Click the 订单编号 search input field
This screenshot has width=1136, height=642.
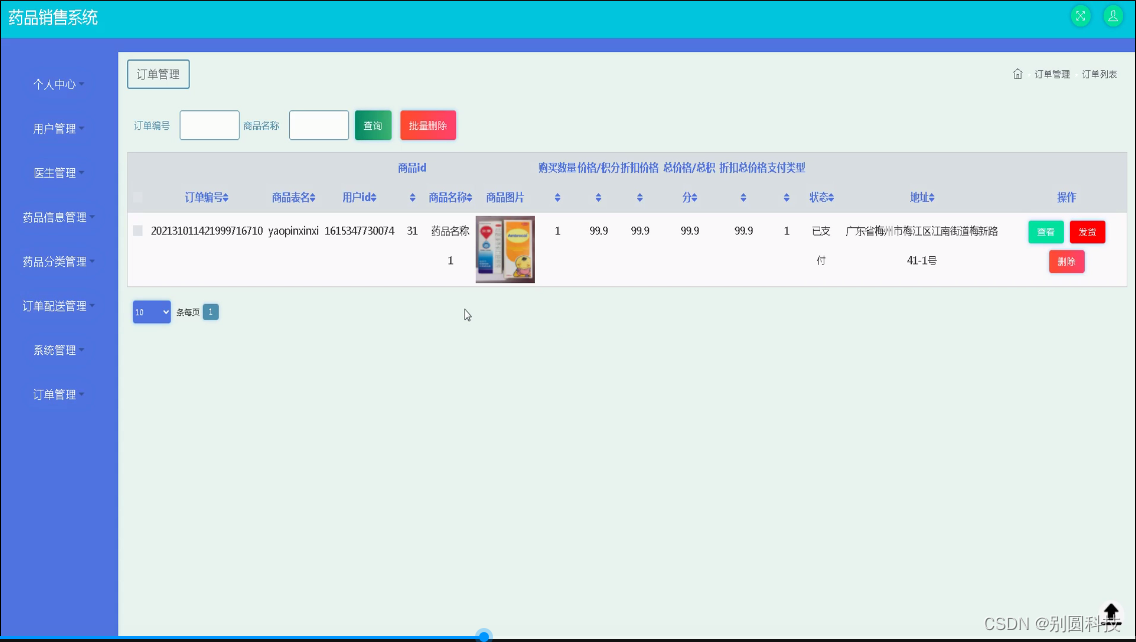(209, 125)
